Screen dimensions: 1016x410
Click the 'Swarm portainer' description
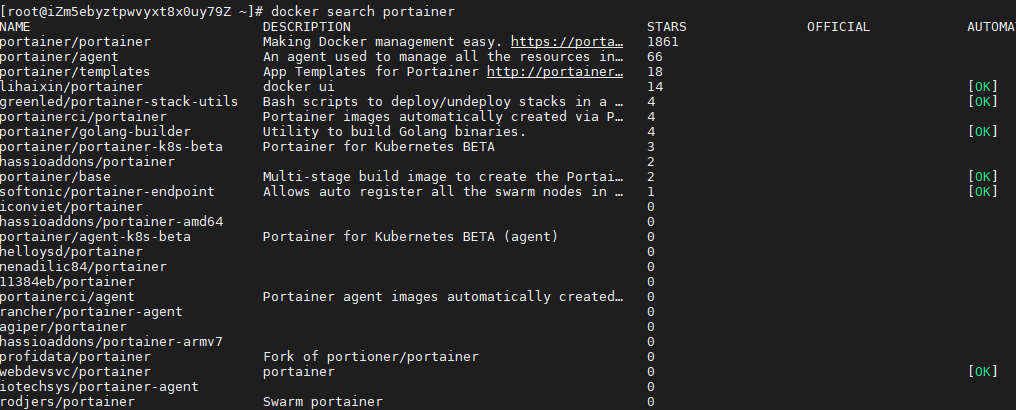pos(323,402)
